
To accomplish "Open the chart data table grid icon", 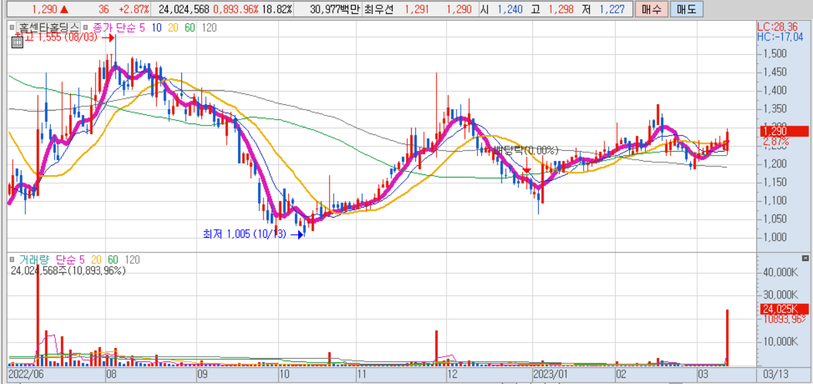I will point(17,42).
